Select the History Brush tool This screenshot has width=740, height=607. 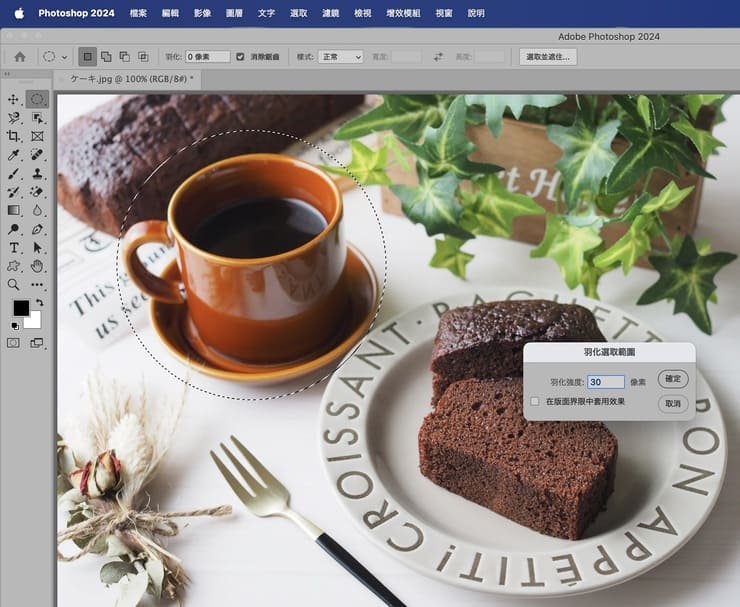[13, 192]
